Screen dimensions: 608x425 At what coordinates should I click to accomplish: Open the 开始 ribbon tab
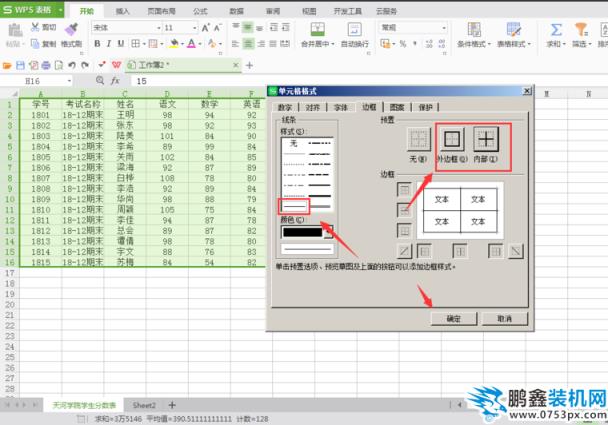click(x=87, y=11)
